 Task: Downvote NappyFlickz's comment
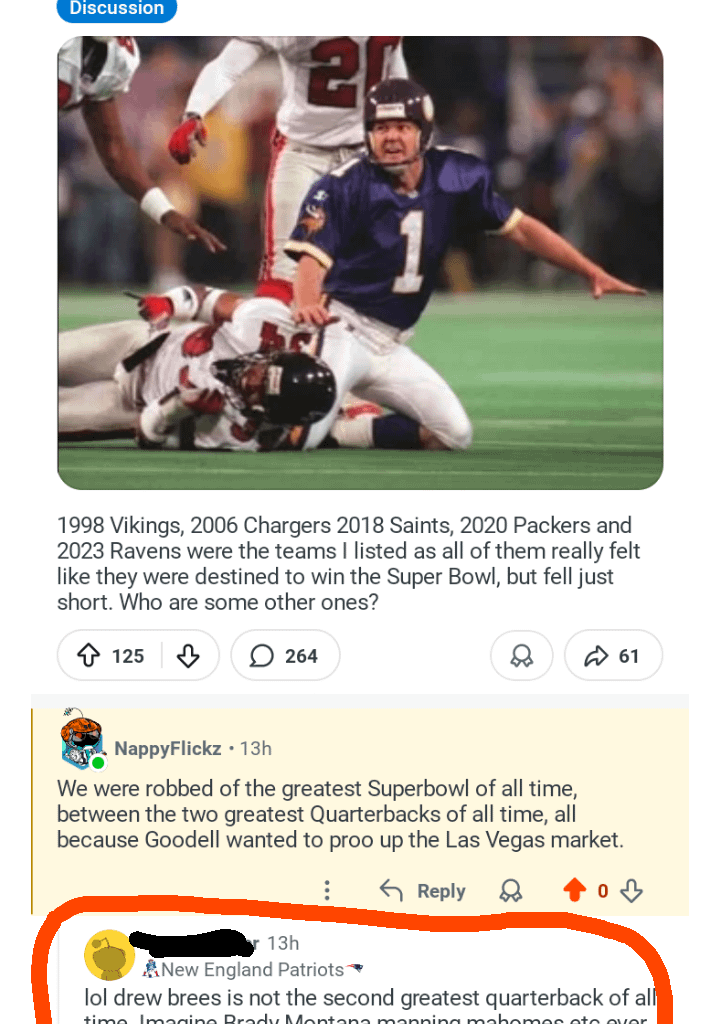point(631,891)
